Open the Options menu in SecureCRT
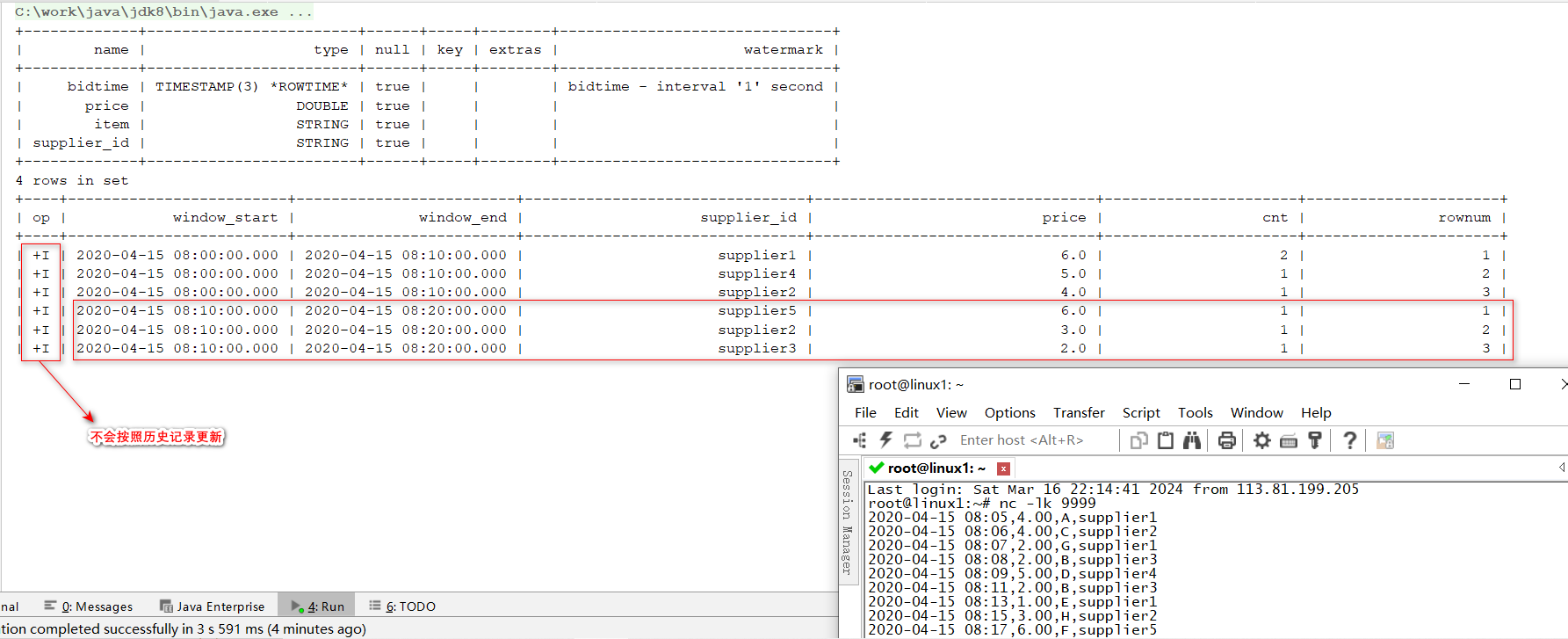Screen dimensions: 1568x639 [x=1009, y=412]
